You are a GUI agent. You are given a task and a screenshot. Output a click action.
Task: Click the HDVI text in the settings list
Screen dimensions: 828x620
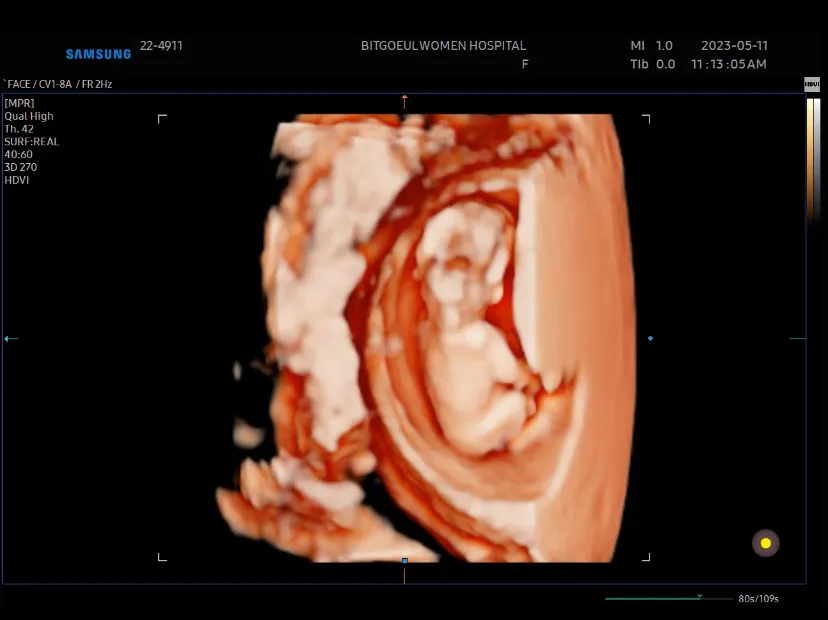point(17,180)
